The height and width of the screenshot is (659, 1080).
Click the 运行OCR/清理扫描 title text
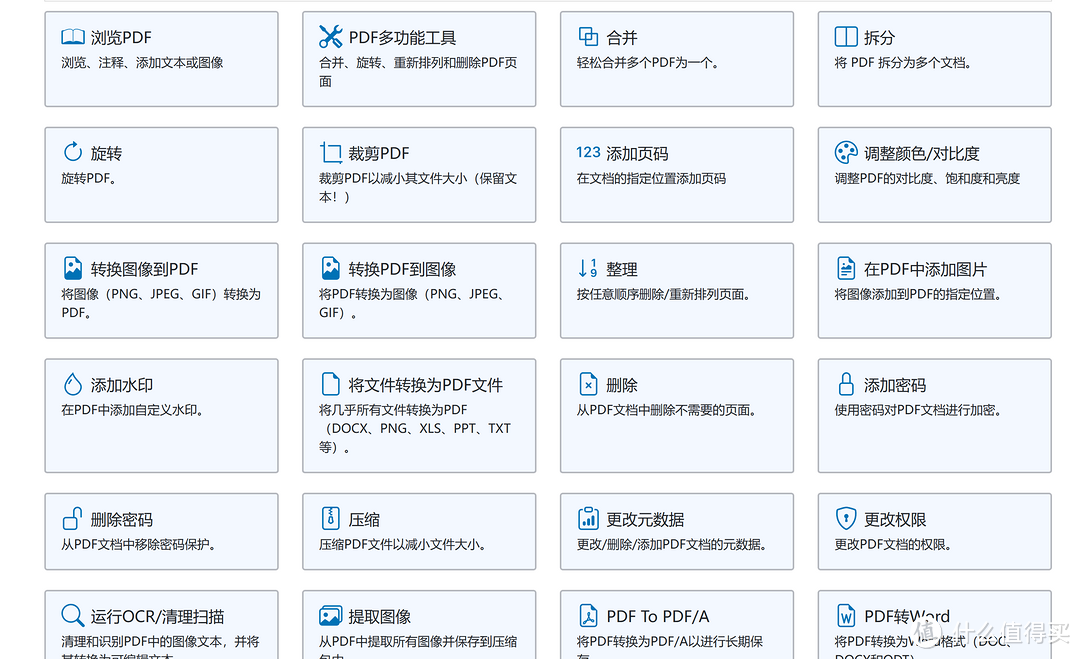pyautogui.click(x=158, y=616)
